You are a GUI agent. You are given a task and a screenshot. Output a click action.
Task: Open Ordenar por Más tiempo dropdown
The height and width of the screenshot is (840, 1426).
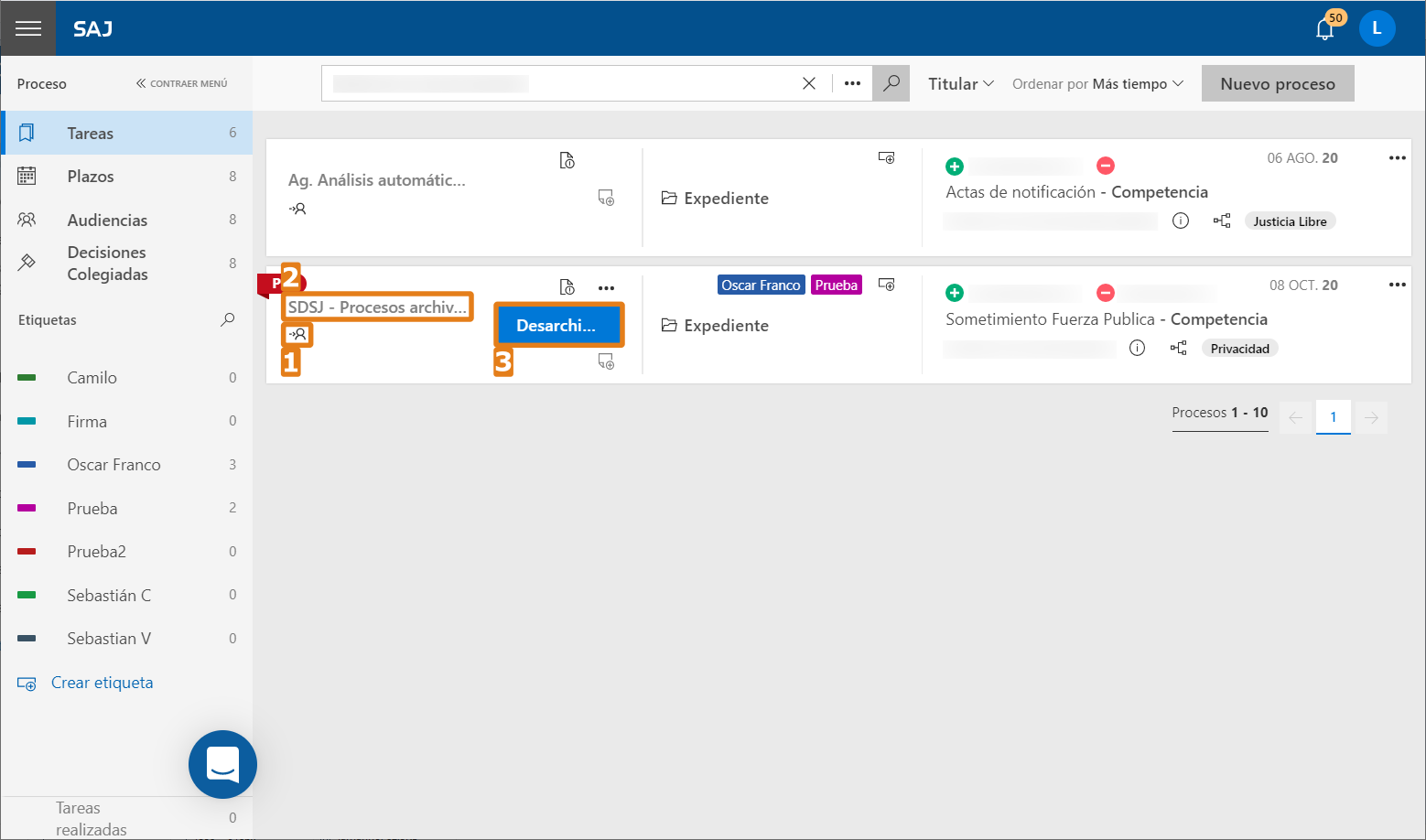[x=1097, y=83]
